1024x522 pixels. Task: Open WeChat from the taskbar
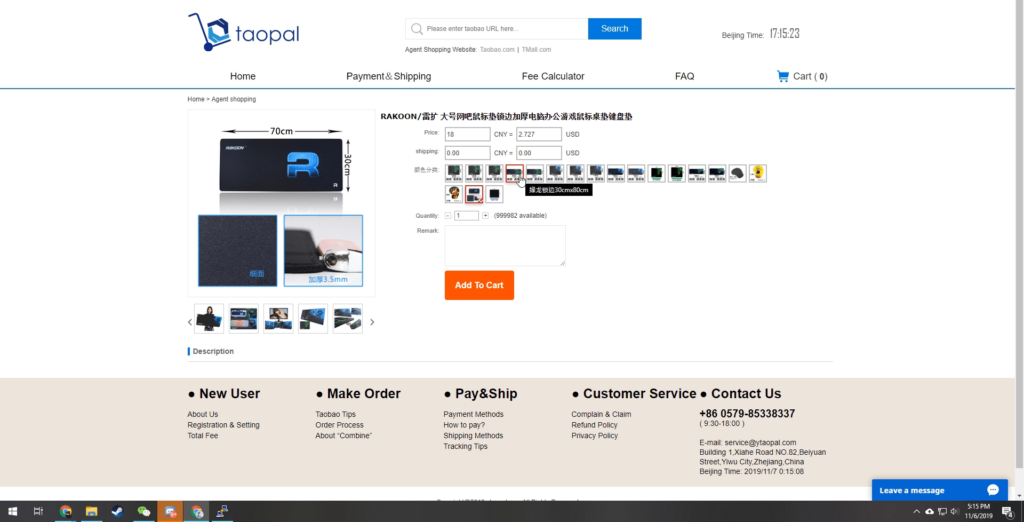[144, 512]
